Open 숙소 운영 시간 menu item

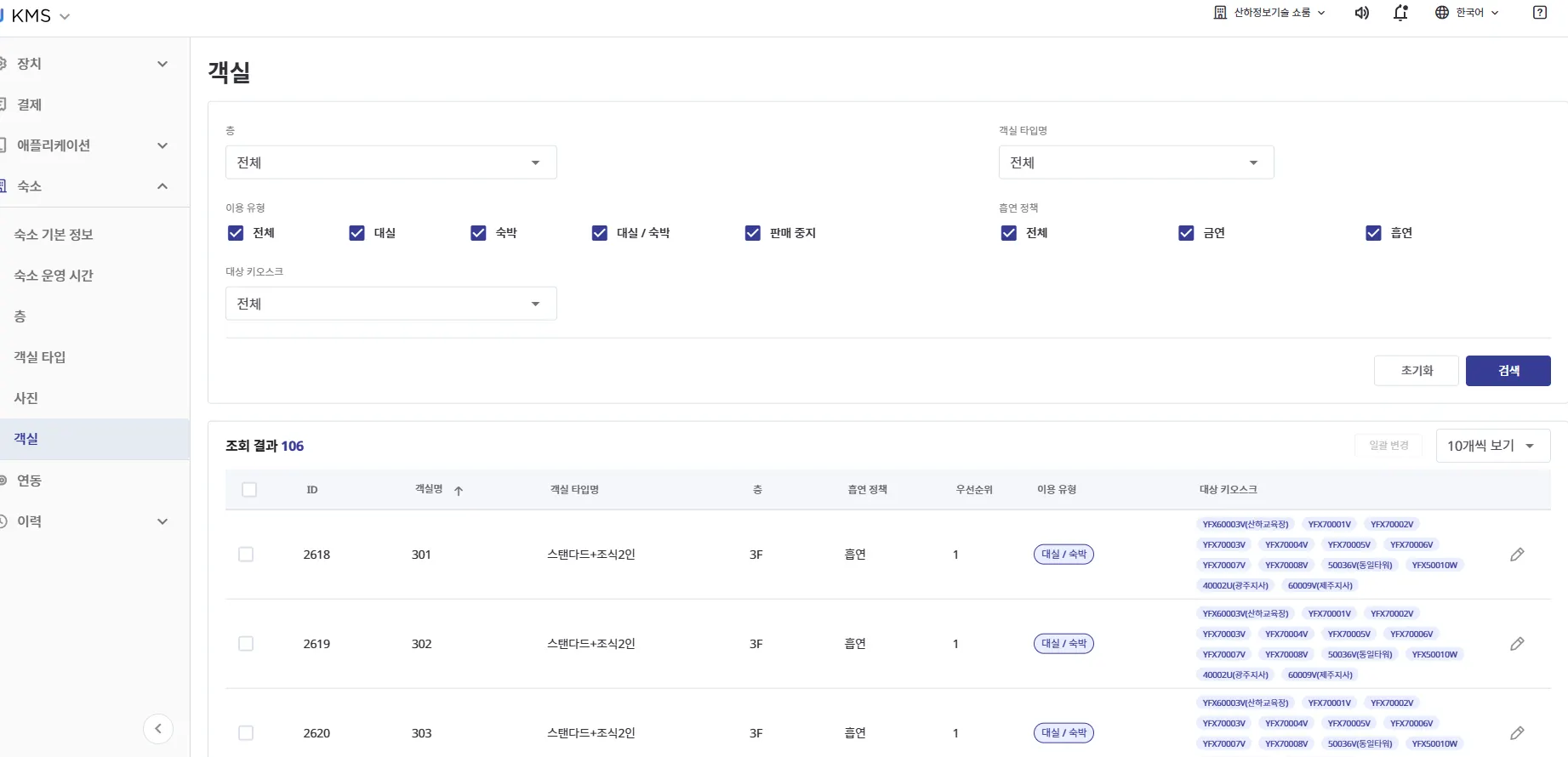click(54, 276)
